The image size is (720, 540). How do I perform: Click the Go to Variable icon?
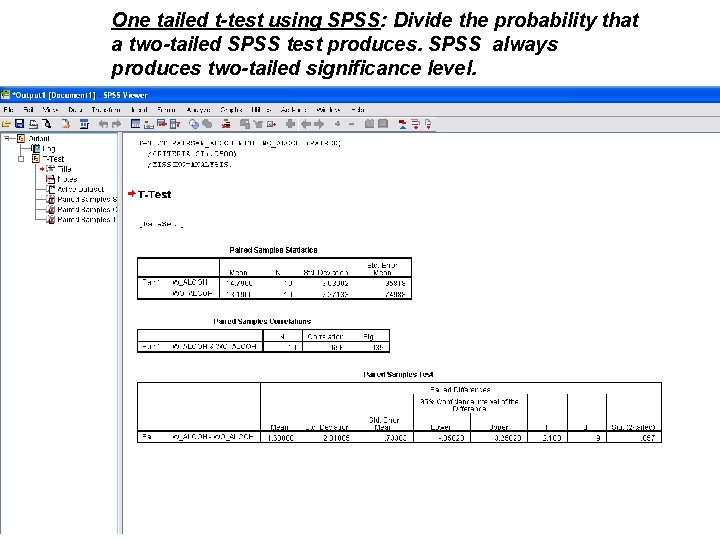[x=162, y=124]
